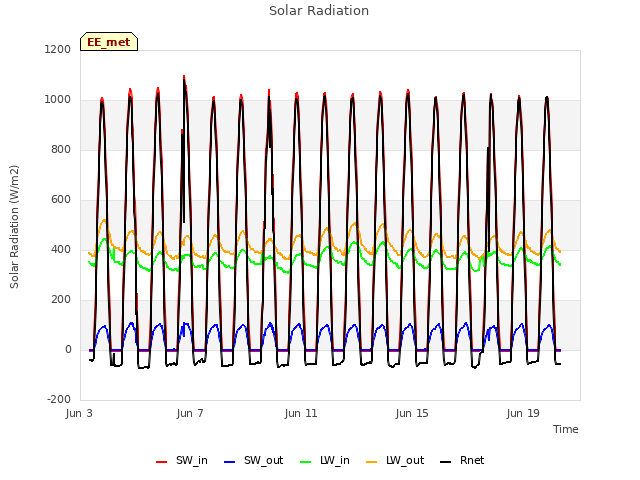640x480 pixels.
Task: Click the Jun 11 x-axis tick label
Action: tap(301, 413)
